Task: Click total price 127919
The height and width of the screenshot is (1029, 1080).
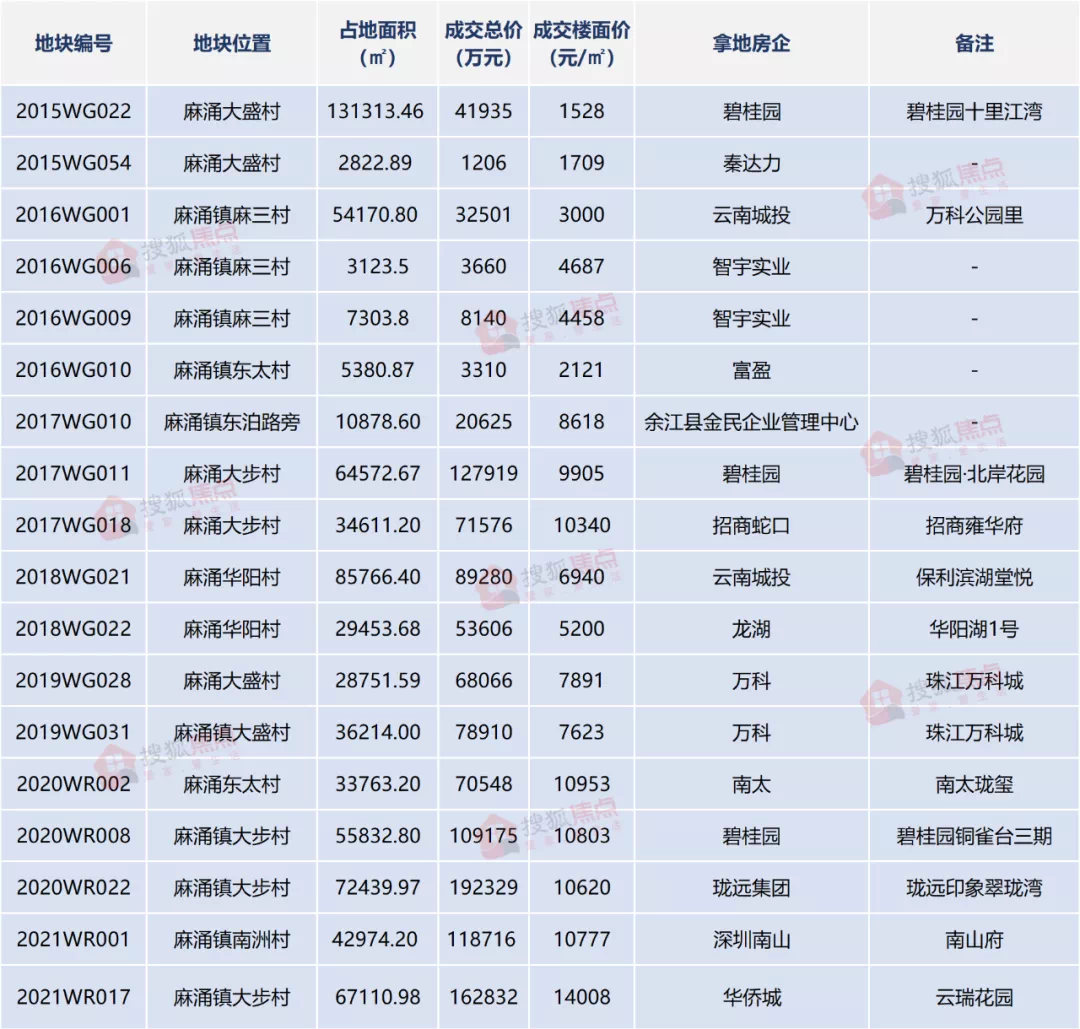Action: coord(484,474)
